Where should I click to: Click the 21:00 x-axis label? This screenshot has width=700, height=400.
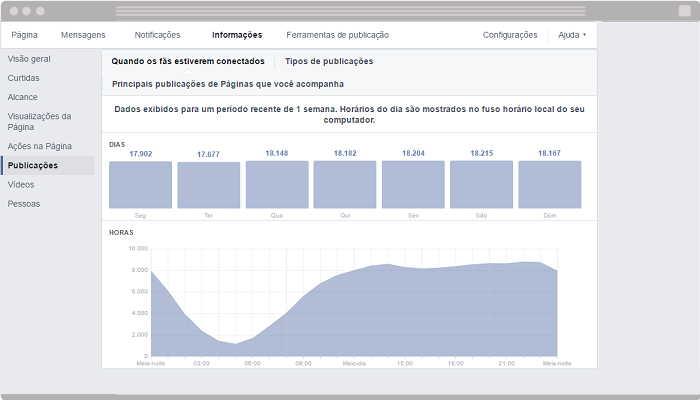(x=506, y=363)
